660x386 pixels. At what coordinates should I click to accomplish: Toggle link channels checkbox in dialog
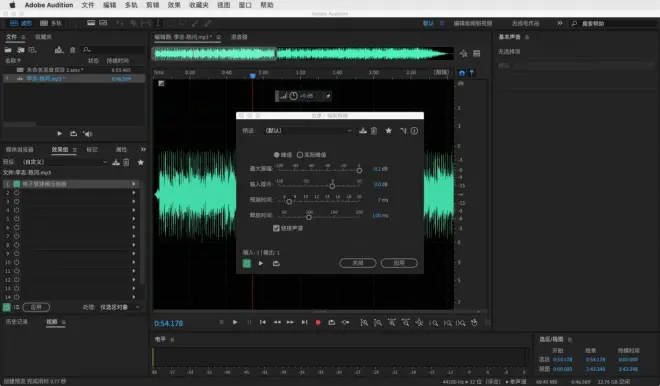click(x=276, y=228)
